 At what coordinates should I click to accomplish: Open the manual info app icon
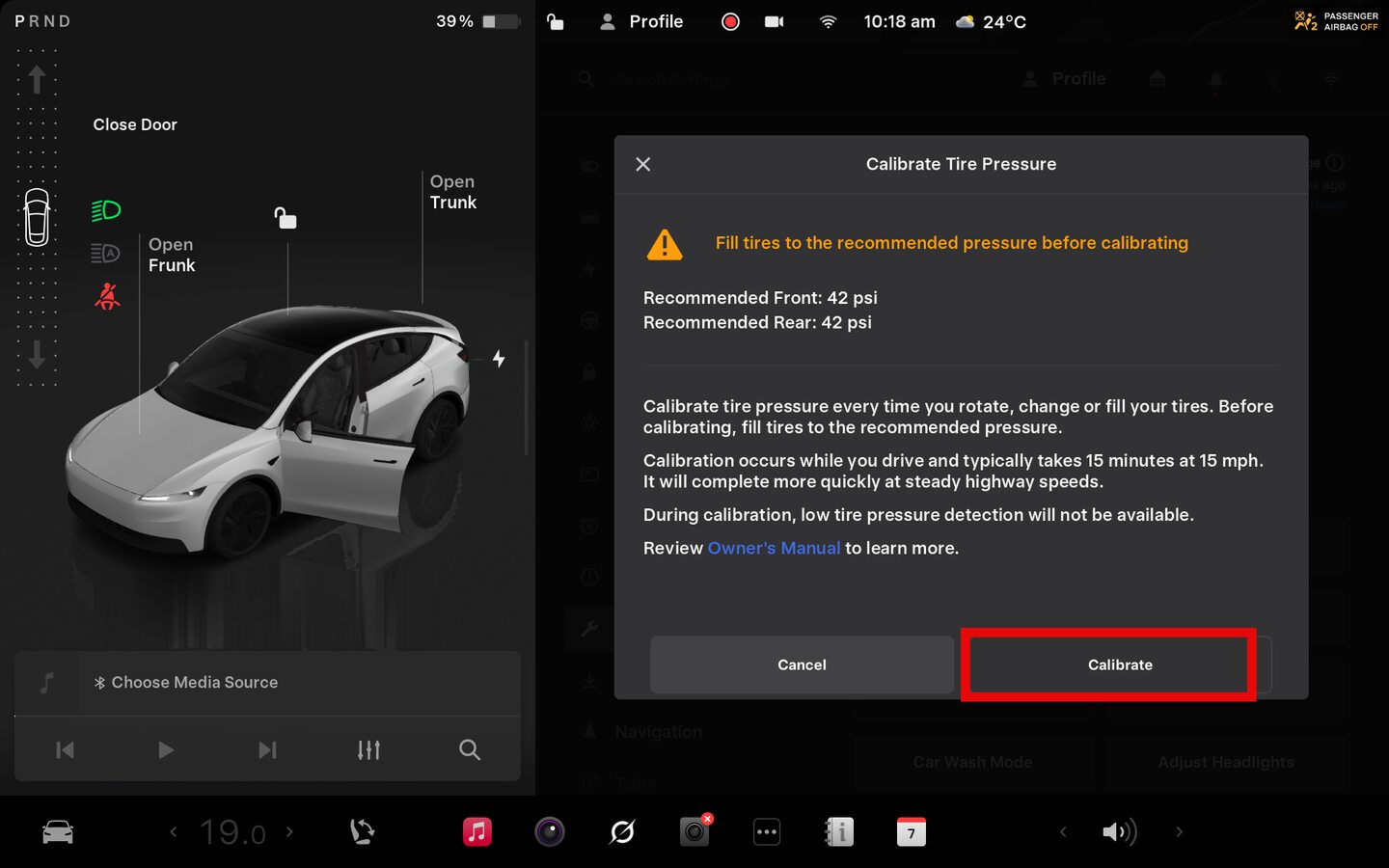pos(839,831)
